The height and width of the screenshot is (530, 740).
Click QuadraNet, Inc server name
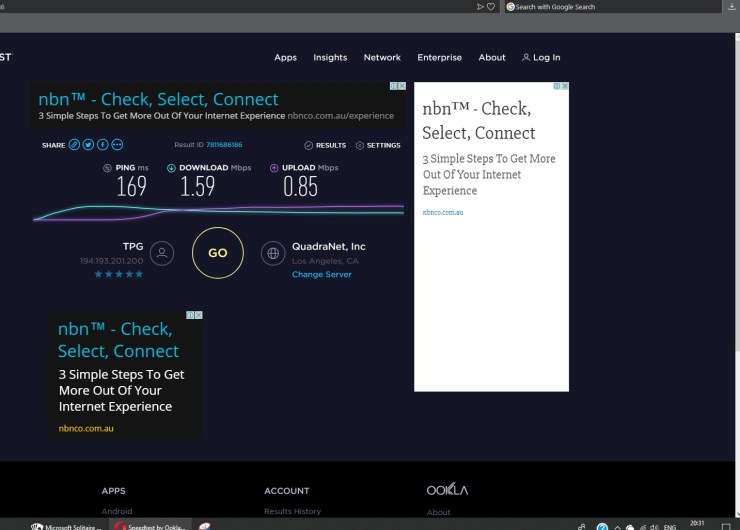pos(328,246)
